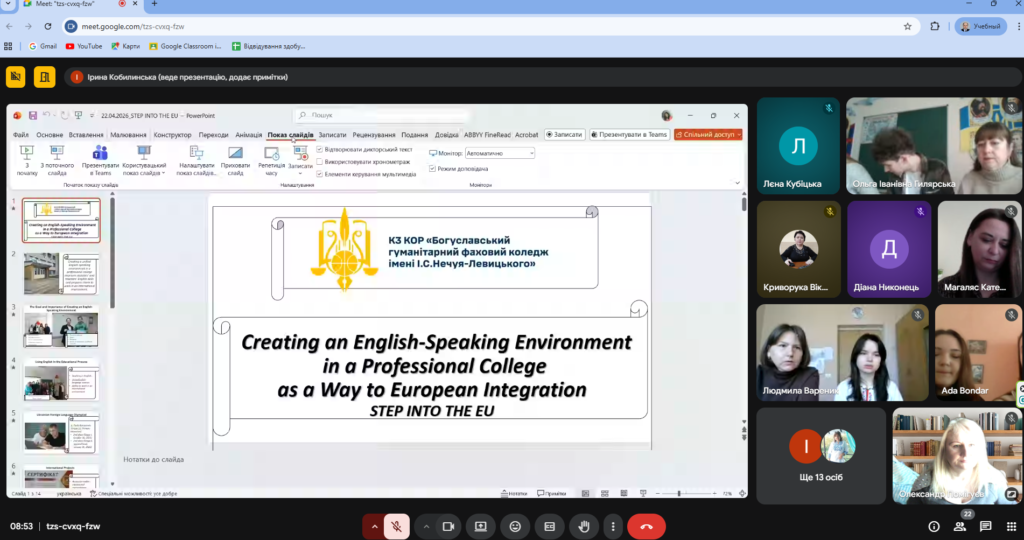Open more options three-dot menu
Screen dimensions: 1024x540
(x=613, y=526)
